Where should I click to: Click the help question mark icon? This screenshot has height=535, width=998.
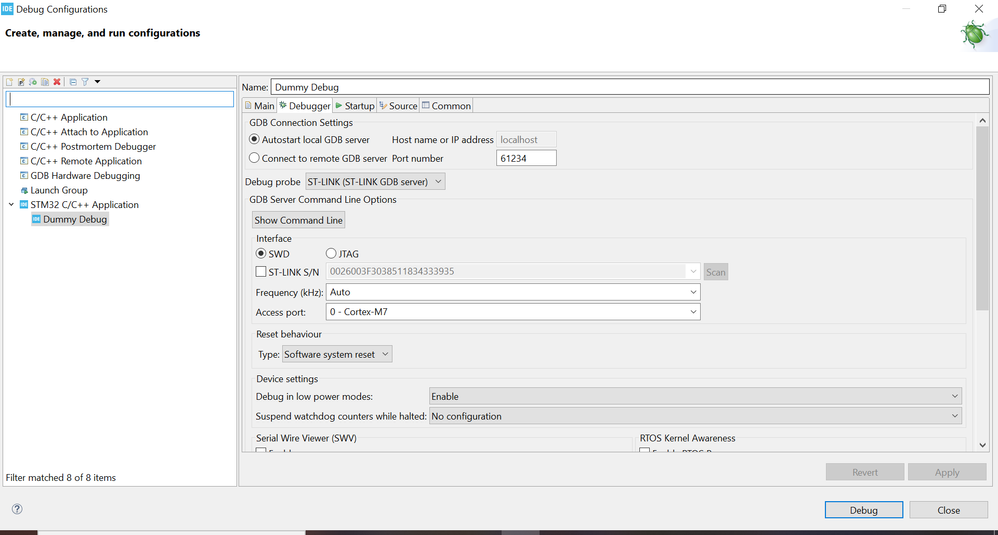click(x=17, y=509)
